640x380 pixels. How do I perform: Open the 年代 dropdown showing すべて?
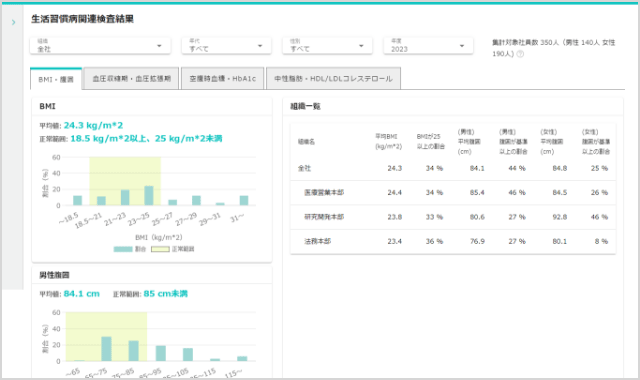coord(227,45)
